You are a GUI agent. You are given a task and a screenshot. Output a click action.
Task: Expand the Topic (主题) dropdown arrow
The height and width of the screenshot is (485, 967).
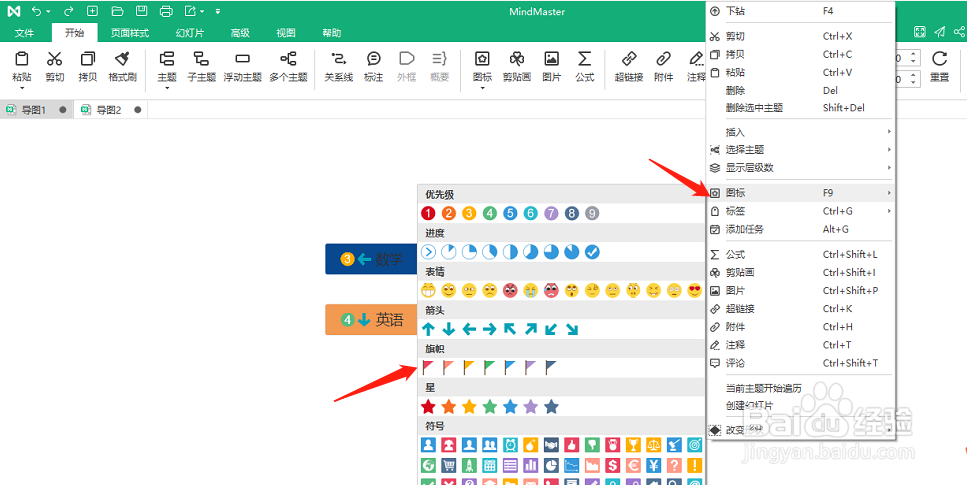(167, 88)
